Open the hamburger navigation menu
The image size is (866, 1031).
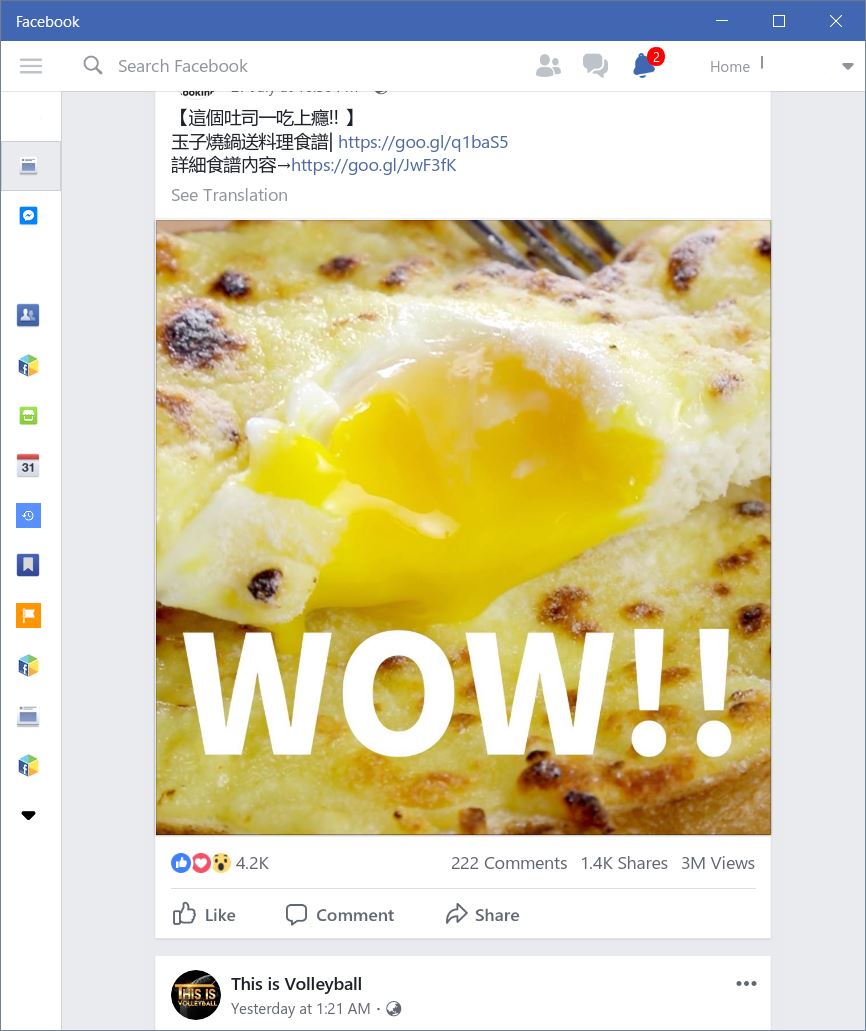pyautogui.click(x=30, y=66)
